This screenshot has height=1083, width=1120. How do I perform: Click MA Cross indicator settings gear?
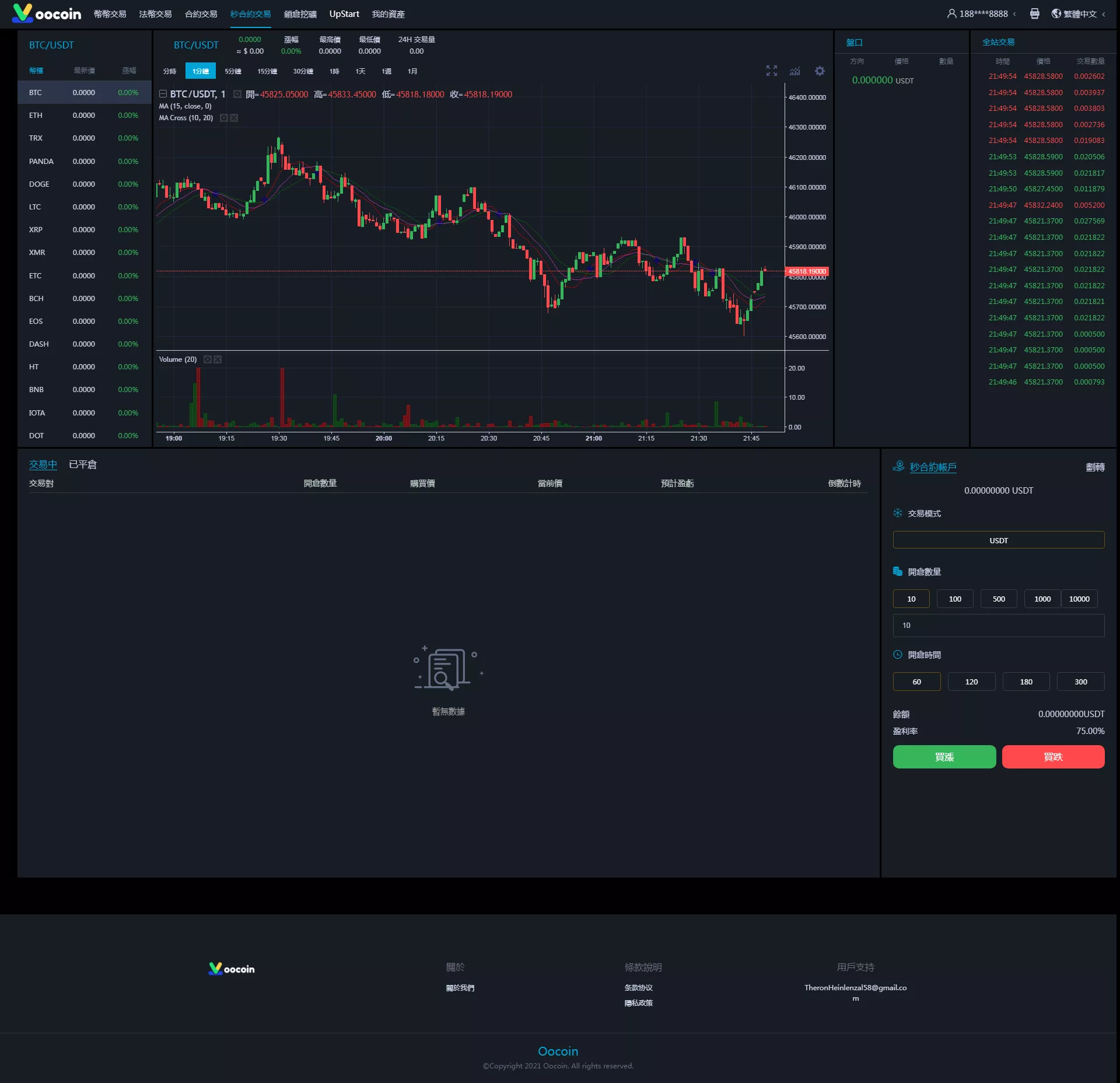[x=223, y=118]
